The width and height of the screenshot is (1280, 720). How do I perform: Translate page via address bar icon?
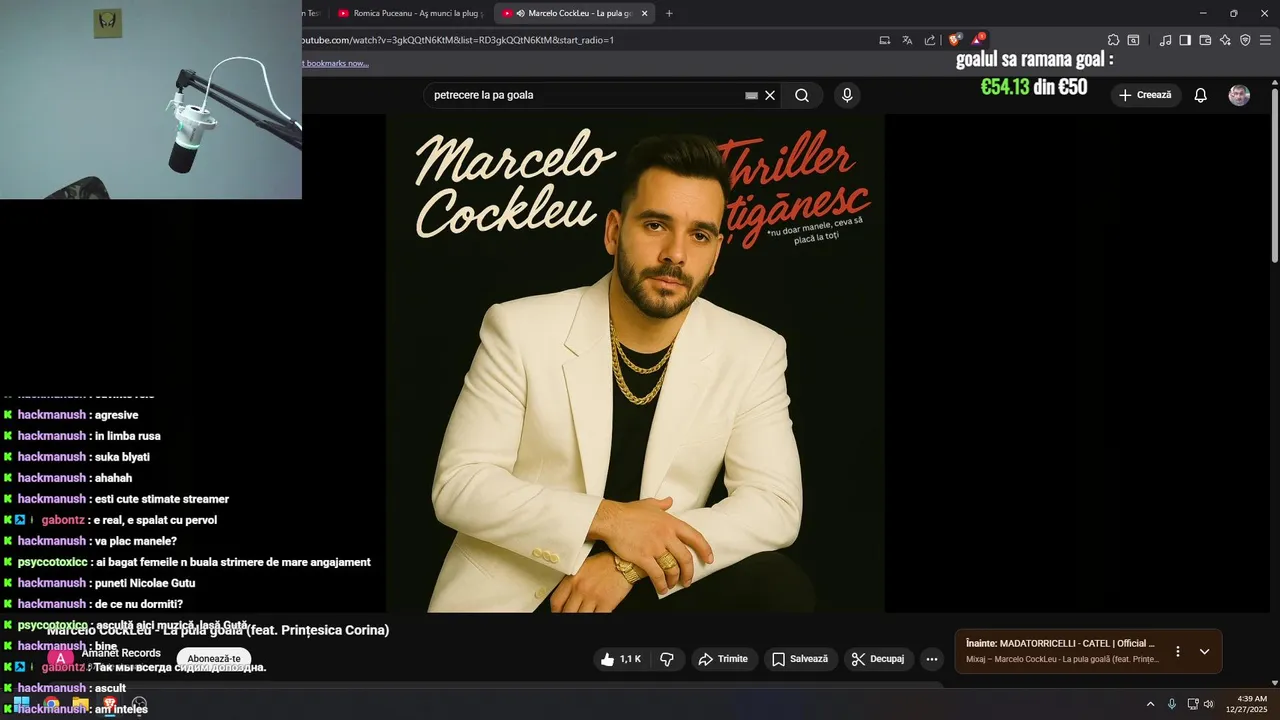907,40
